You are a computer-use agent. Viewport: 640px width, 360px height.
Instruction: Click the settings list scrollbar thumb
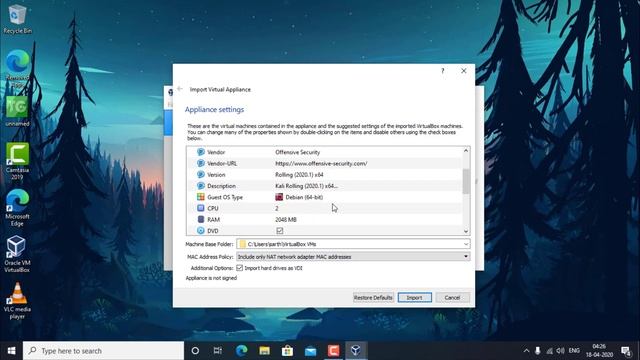[466, 181]
